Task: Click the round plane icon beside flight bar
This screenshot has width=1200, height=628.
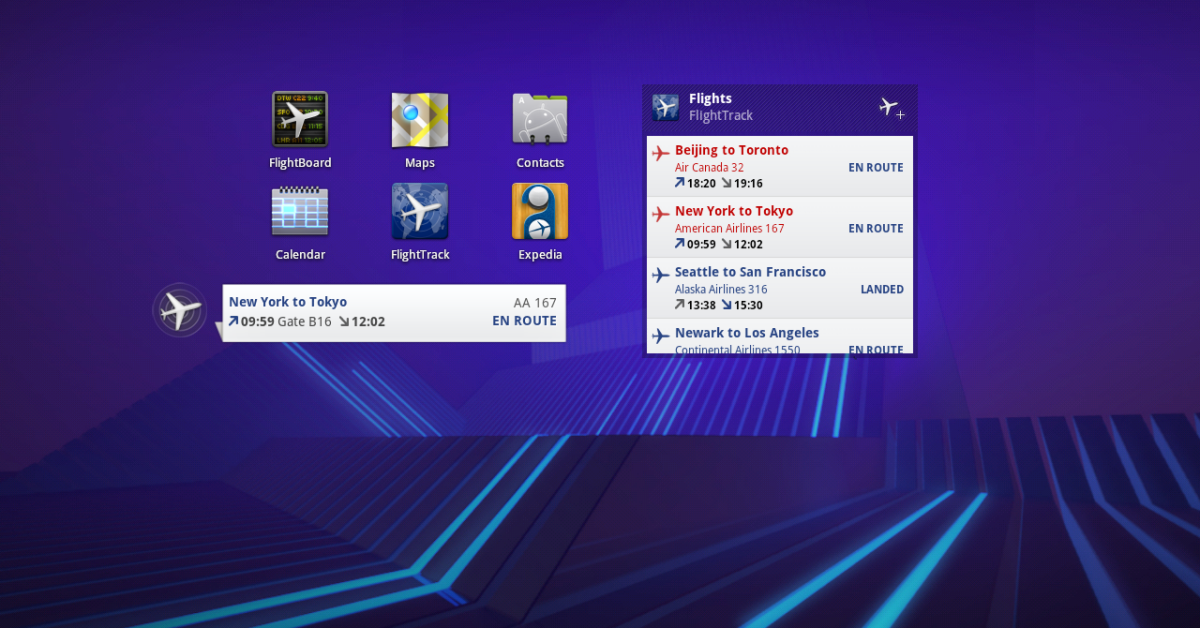Action: pos(180,311)
